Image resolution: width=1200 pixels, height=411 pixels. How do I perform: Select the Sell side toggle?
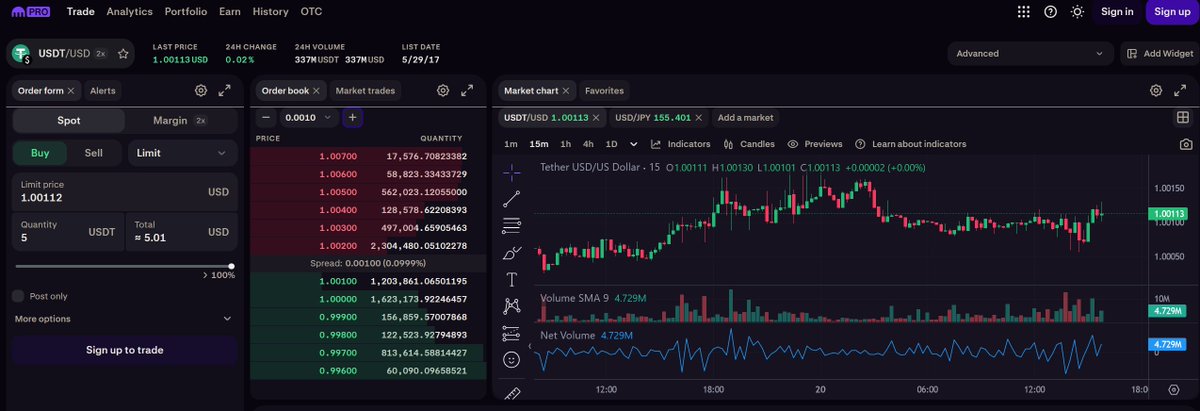click(93, 153)
